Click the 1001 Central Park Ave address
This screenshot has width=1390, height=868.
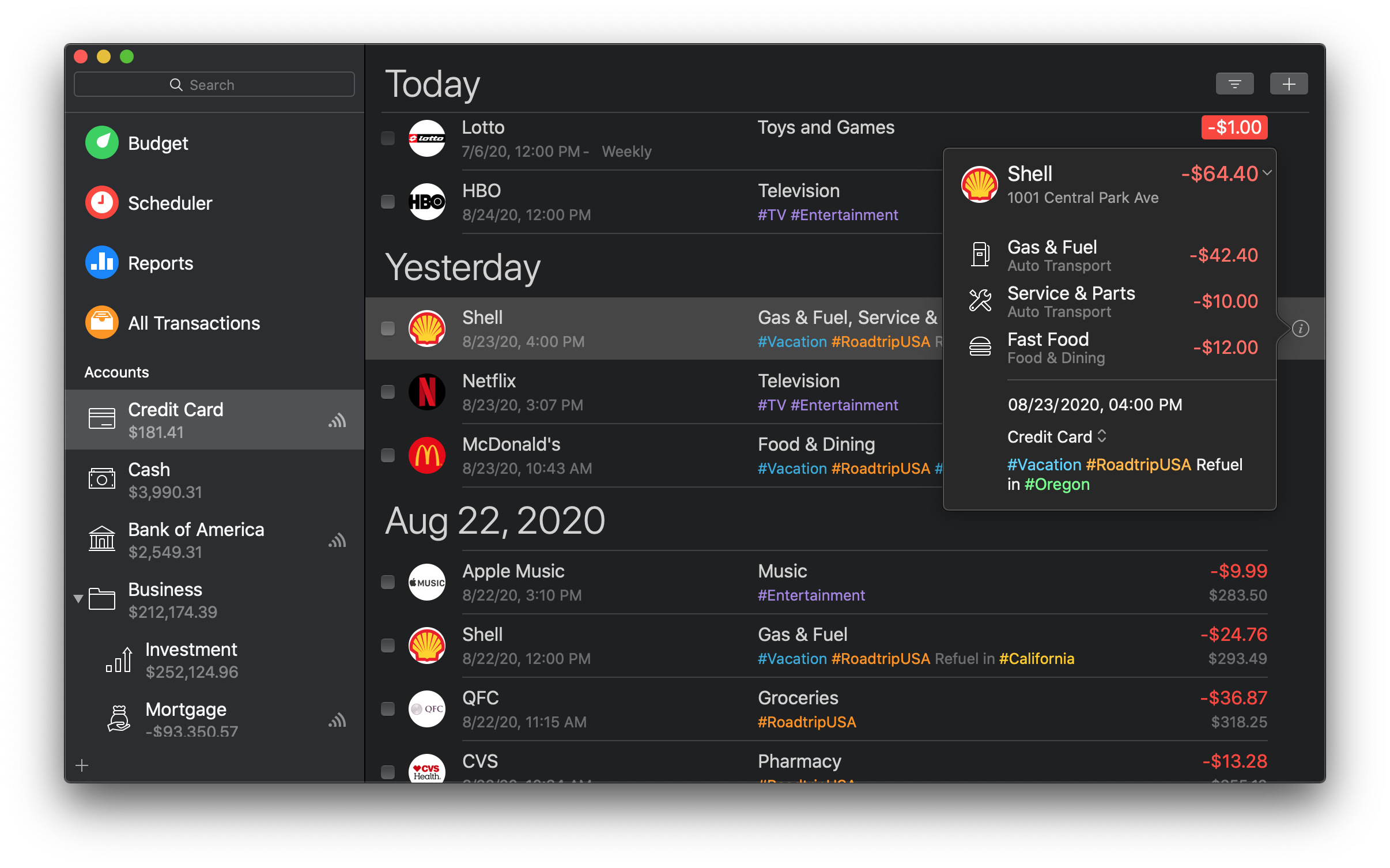point(1083,198)
